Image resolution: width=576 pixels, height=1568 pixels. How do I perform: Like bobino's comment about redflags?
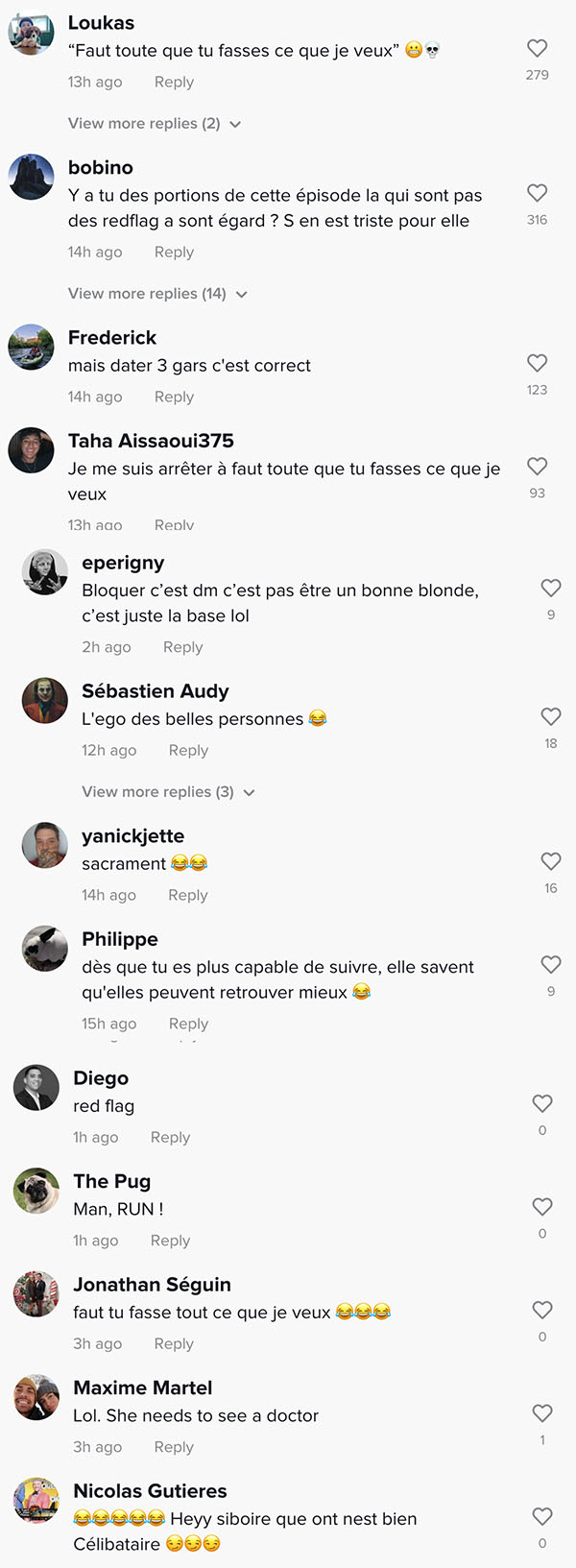(x=538, y=193)
